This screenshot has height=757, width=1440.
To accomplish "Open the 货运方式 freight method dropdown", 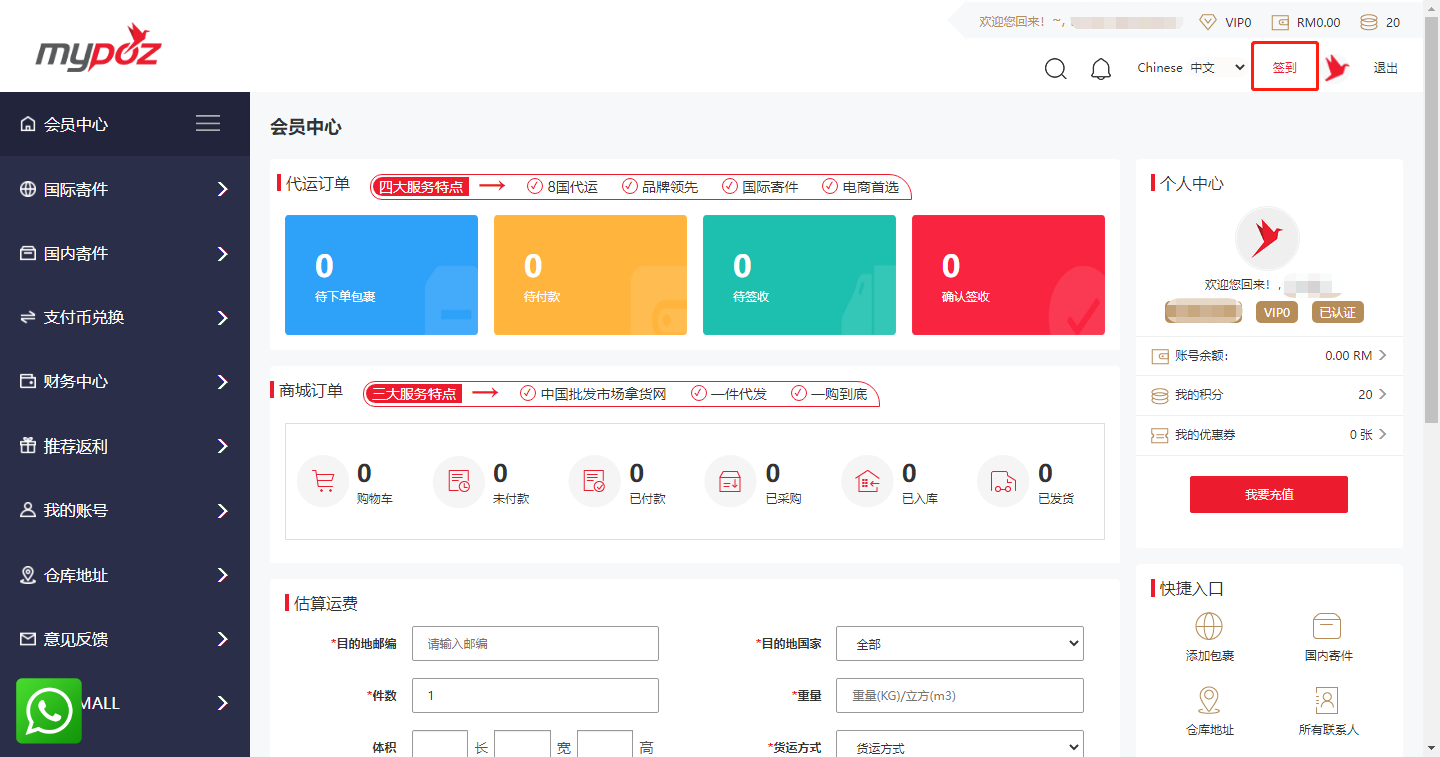I will [x=959, y=746].
